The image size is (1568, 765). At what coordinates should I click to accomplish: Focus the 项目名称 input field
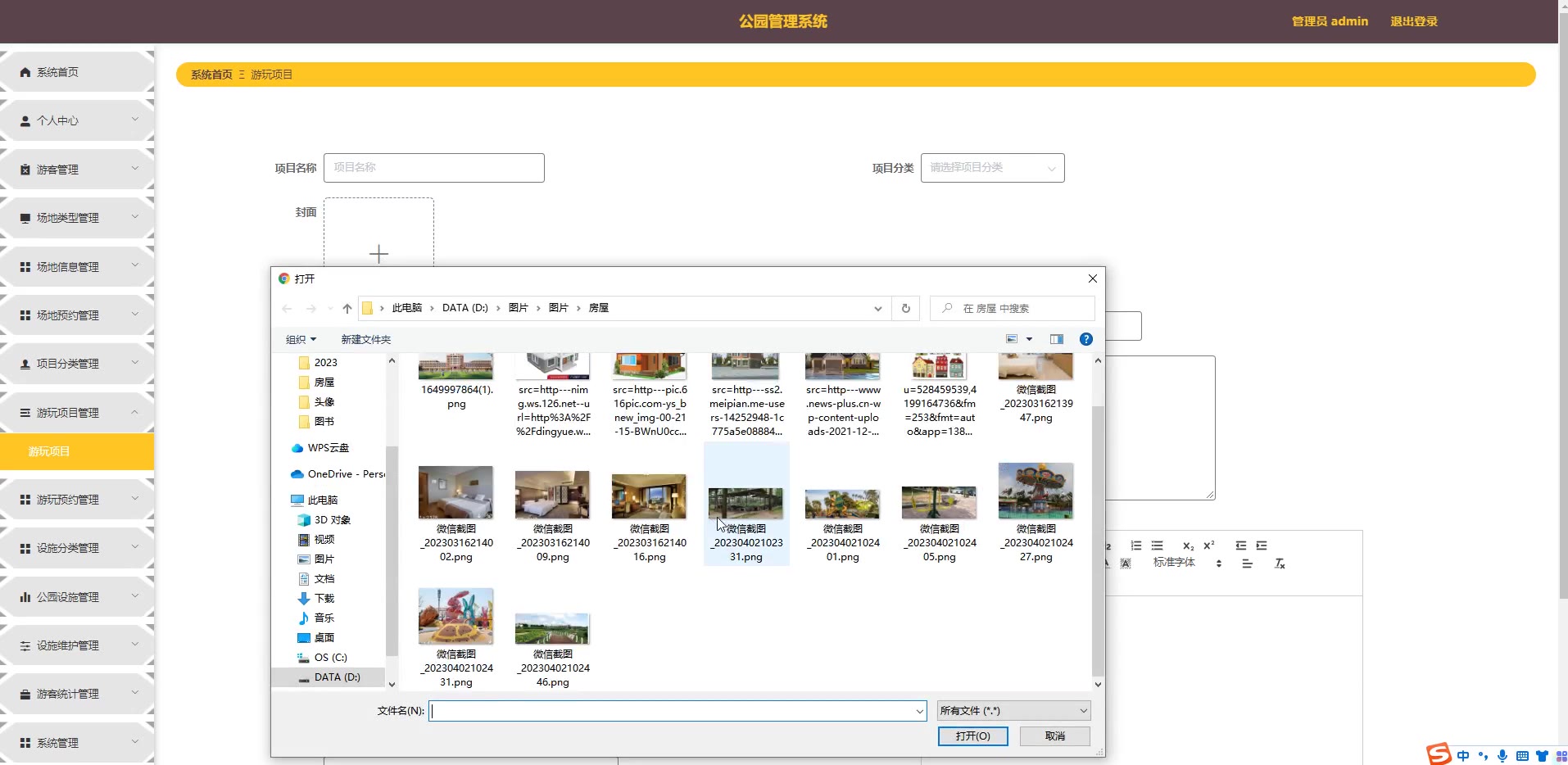click(x=434, y=168)
